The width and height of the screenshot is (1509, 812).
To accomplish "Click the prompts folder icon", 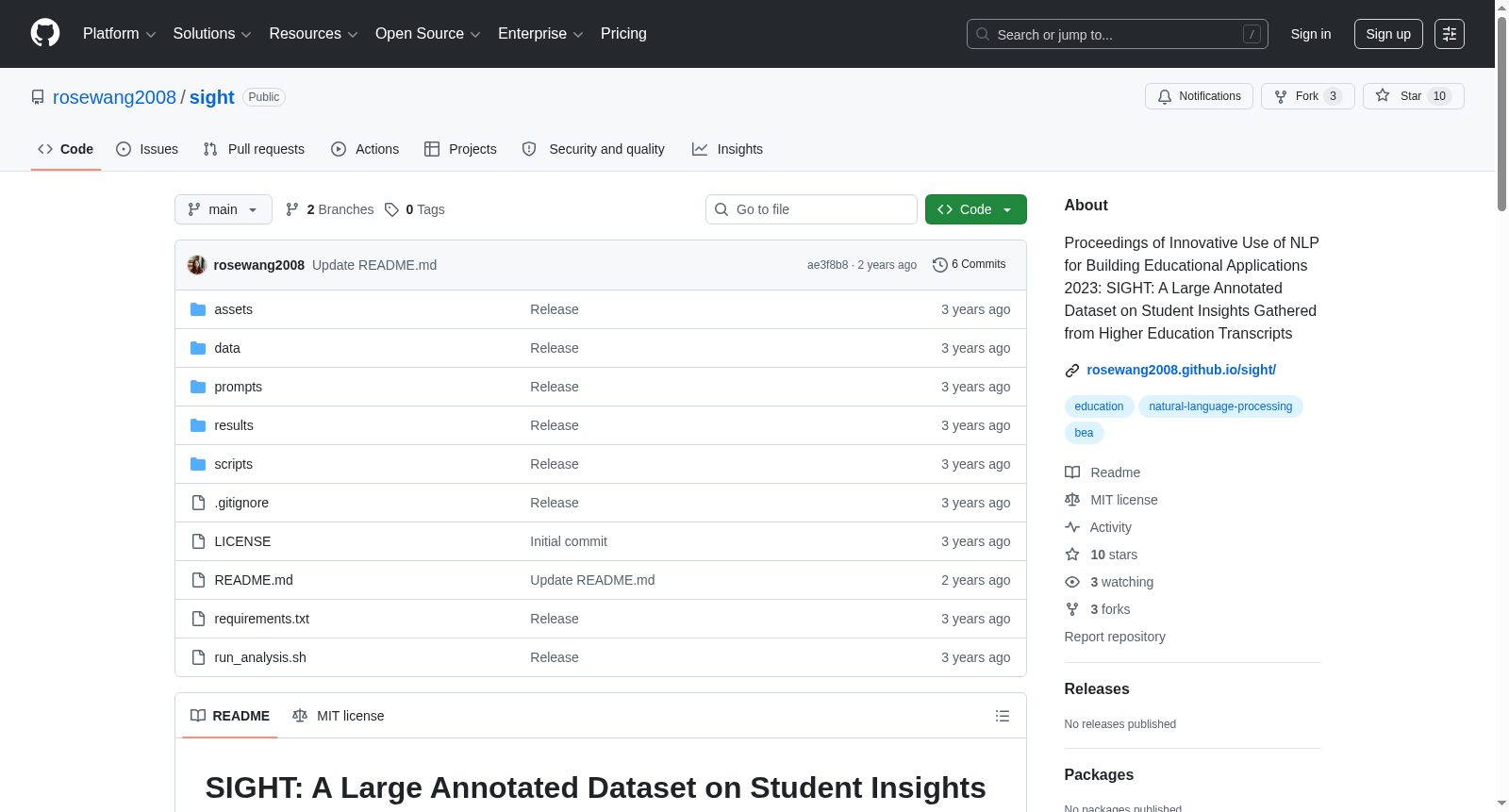I will point(198,387).
